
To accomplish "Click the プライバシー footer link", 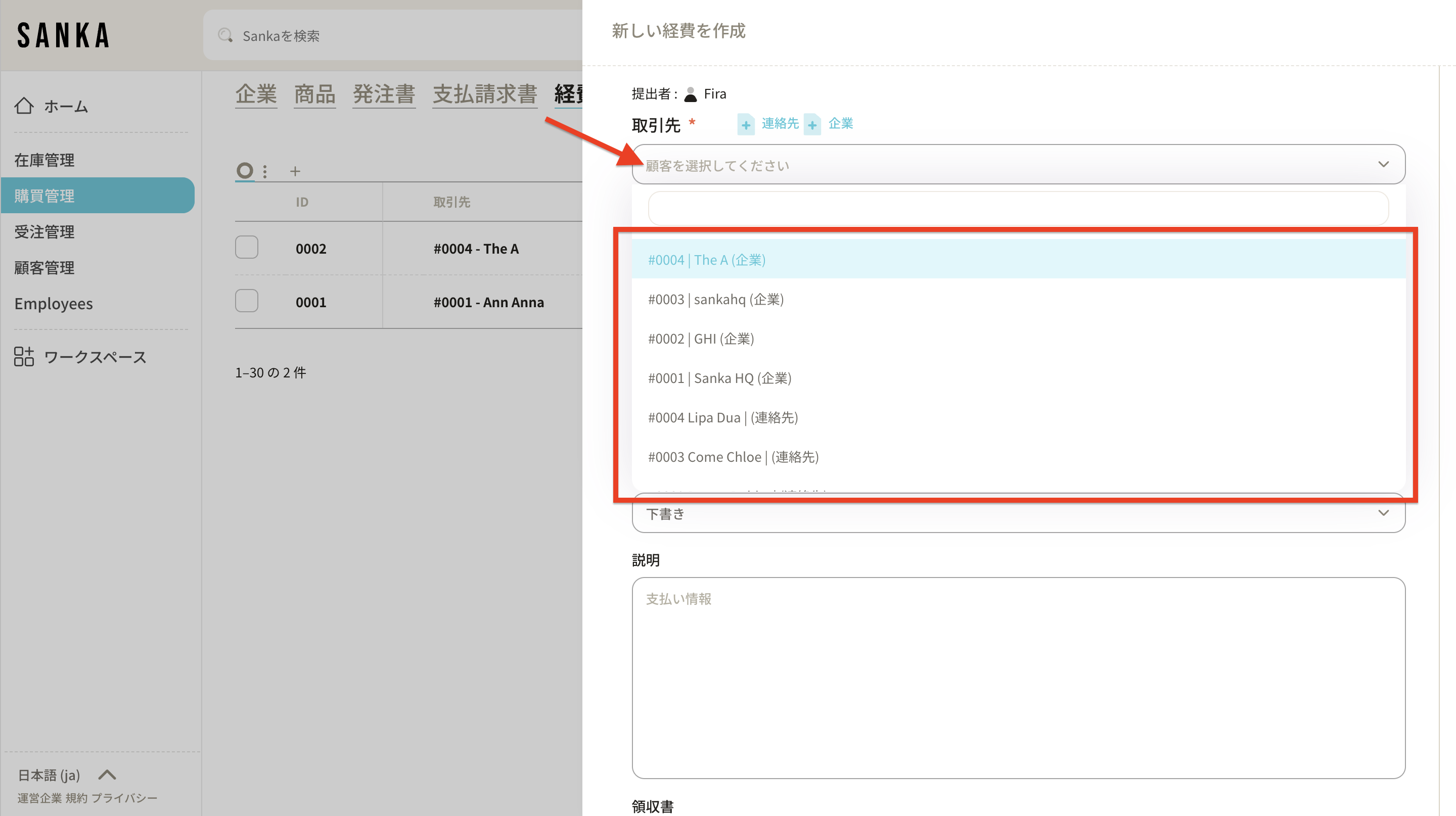I will tap(124, 798).
